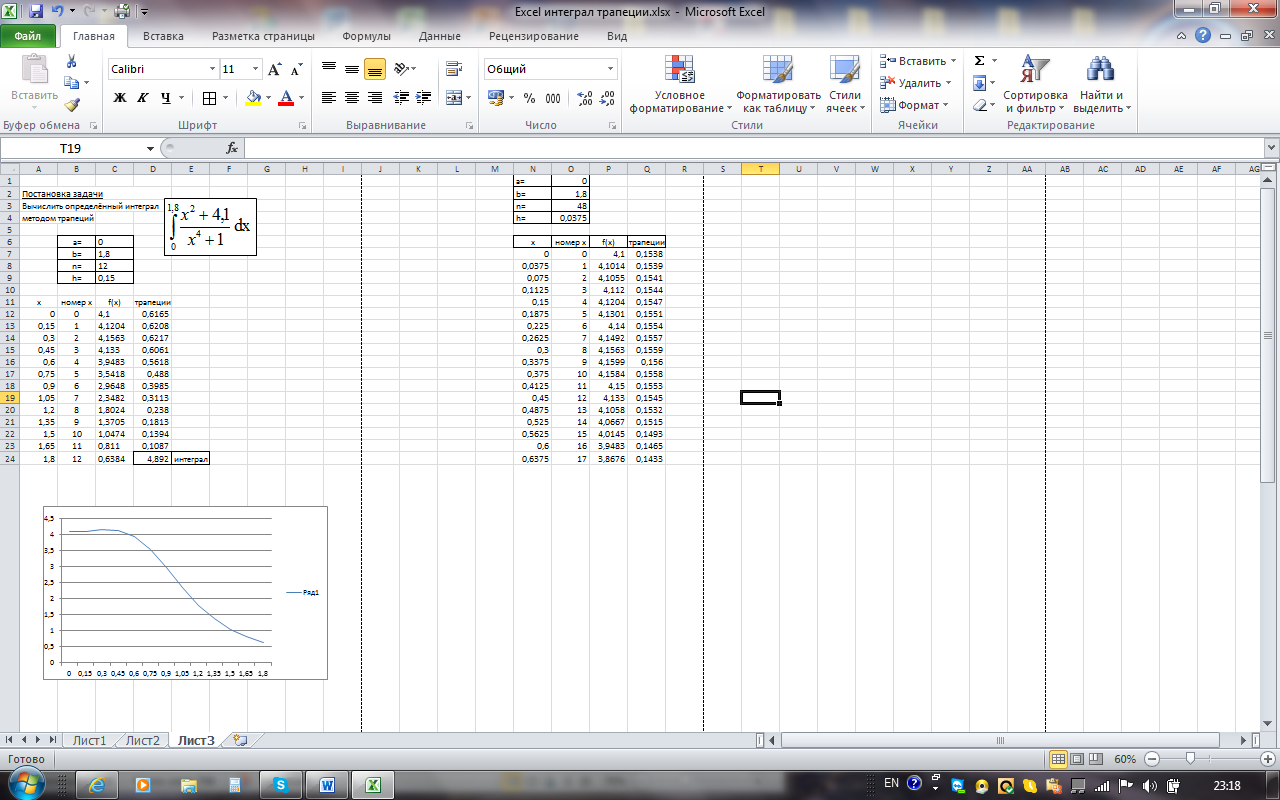1280x800 pixels.
Task: Redo the last undone action
Action: click(x=90, y=12)
